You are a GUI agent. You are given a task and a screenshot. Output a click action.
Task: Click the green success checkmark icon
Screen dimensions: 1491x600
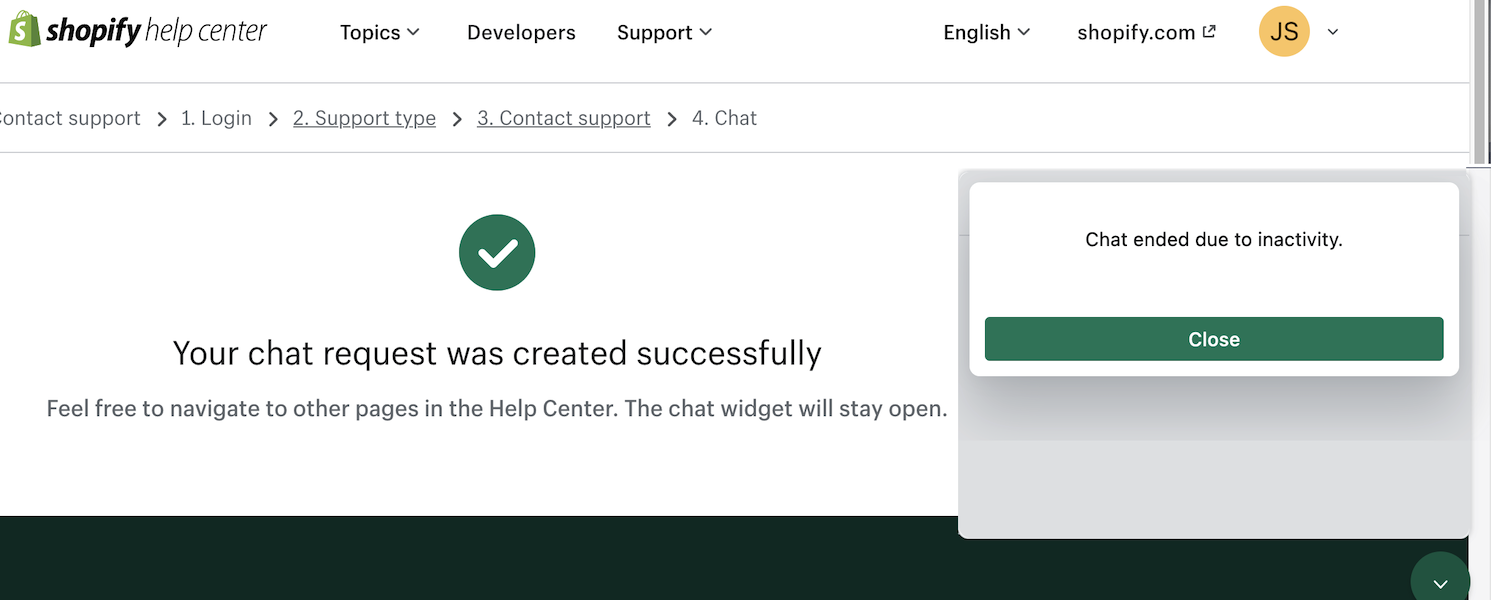[497, 253]
